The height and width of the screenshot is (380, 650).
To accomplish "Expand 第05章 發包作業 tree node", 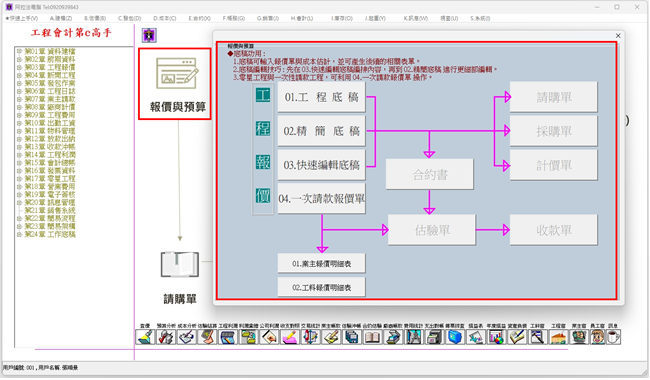I will tap(19, 83).
